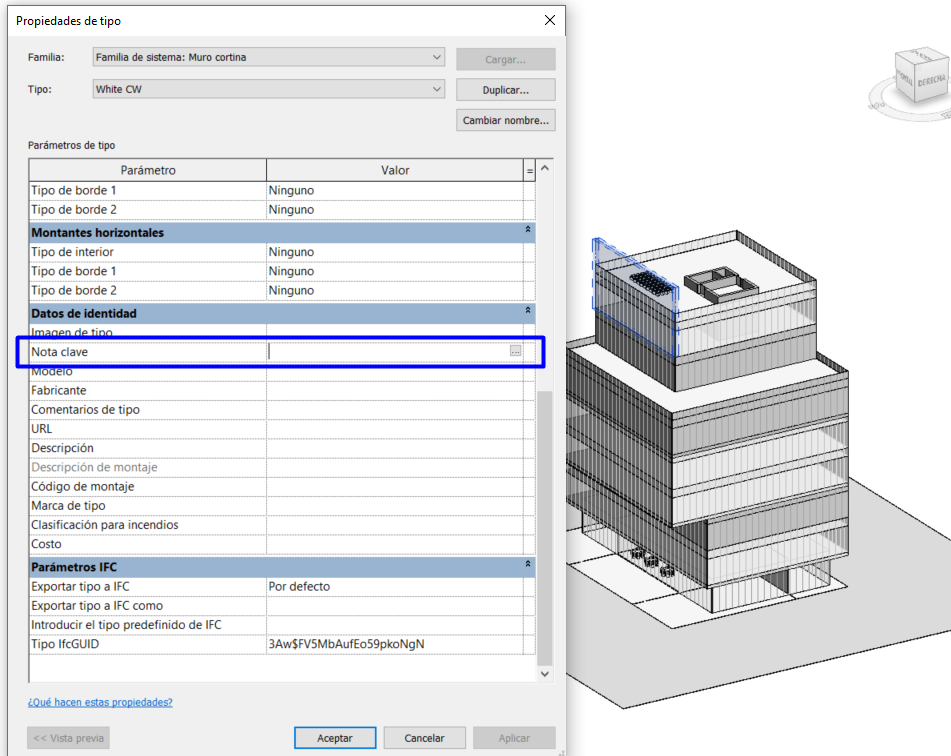Click Ninguno value of Tipo de interior
This screenshot has height=756, width=951.
(395, 252)
